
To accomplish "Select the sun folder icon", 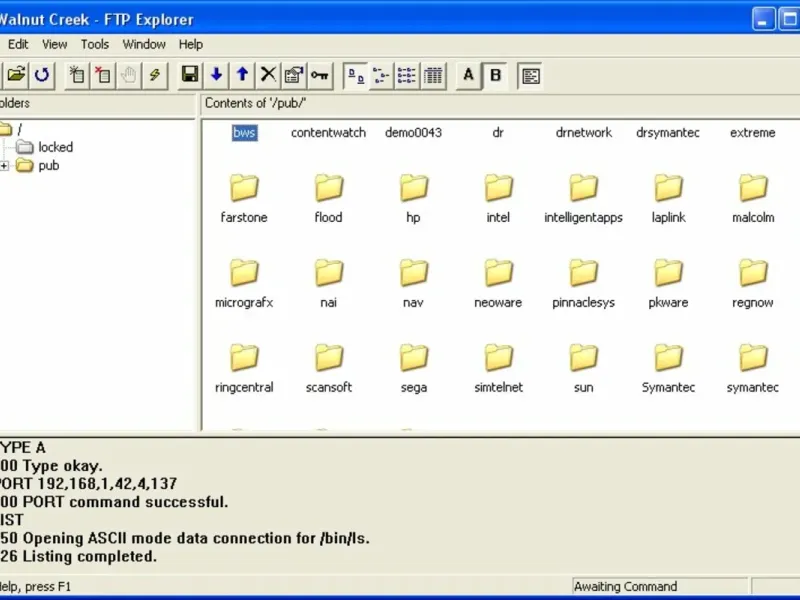I will pyautogui.click(x=583, y=357).
